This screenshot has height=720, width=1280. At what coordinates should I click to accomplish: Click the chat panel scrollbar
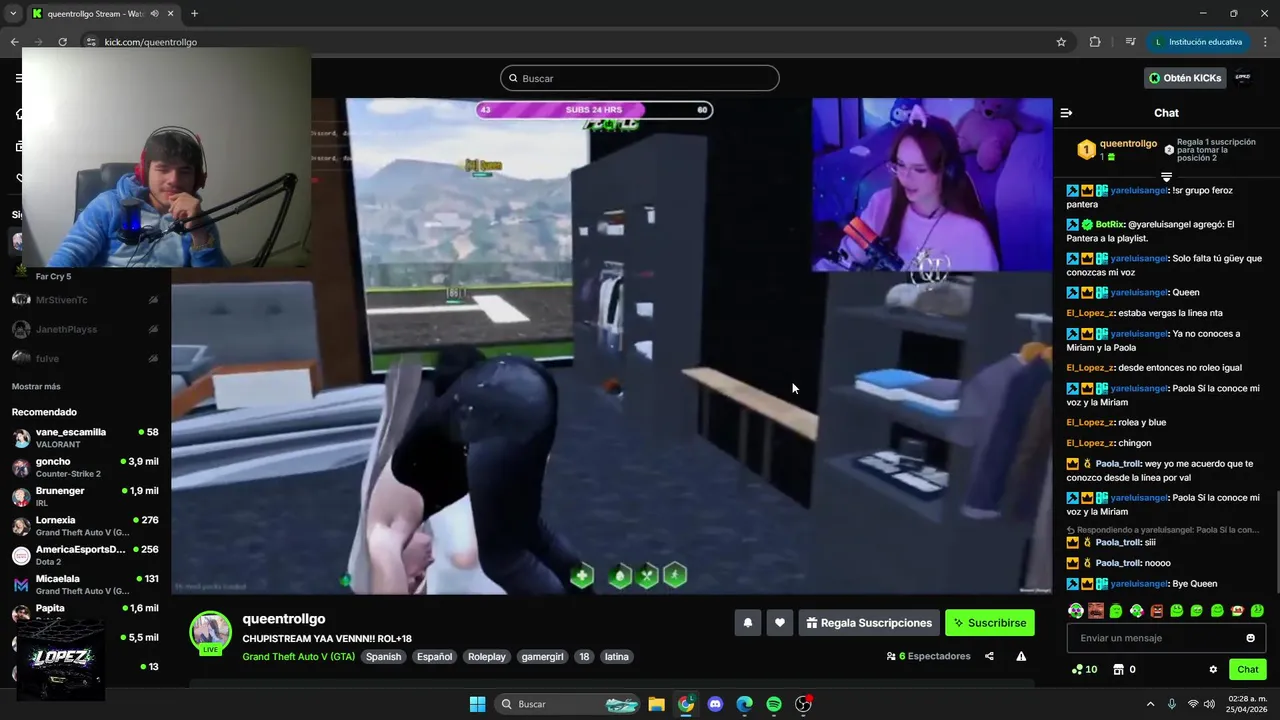[x=1276, y=543]
